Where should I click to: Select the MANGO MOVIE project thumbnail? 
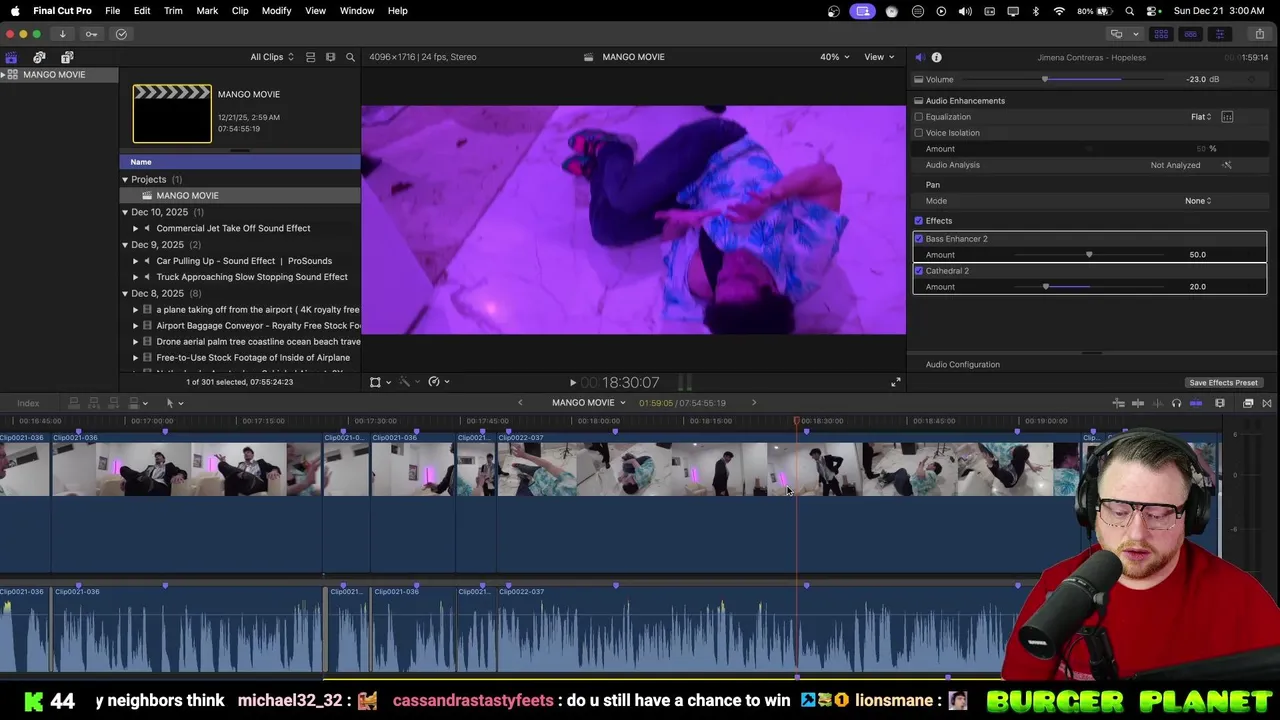(172, 114)
